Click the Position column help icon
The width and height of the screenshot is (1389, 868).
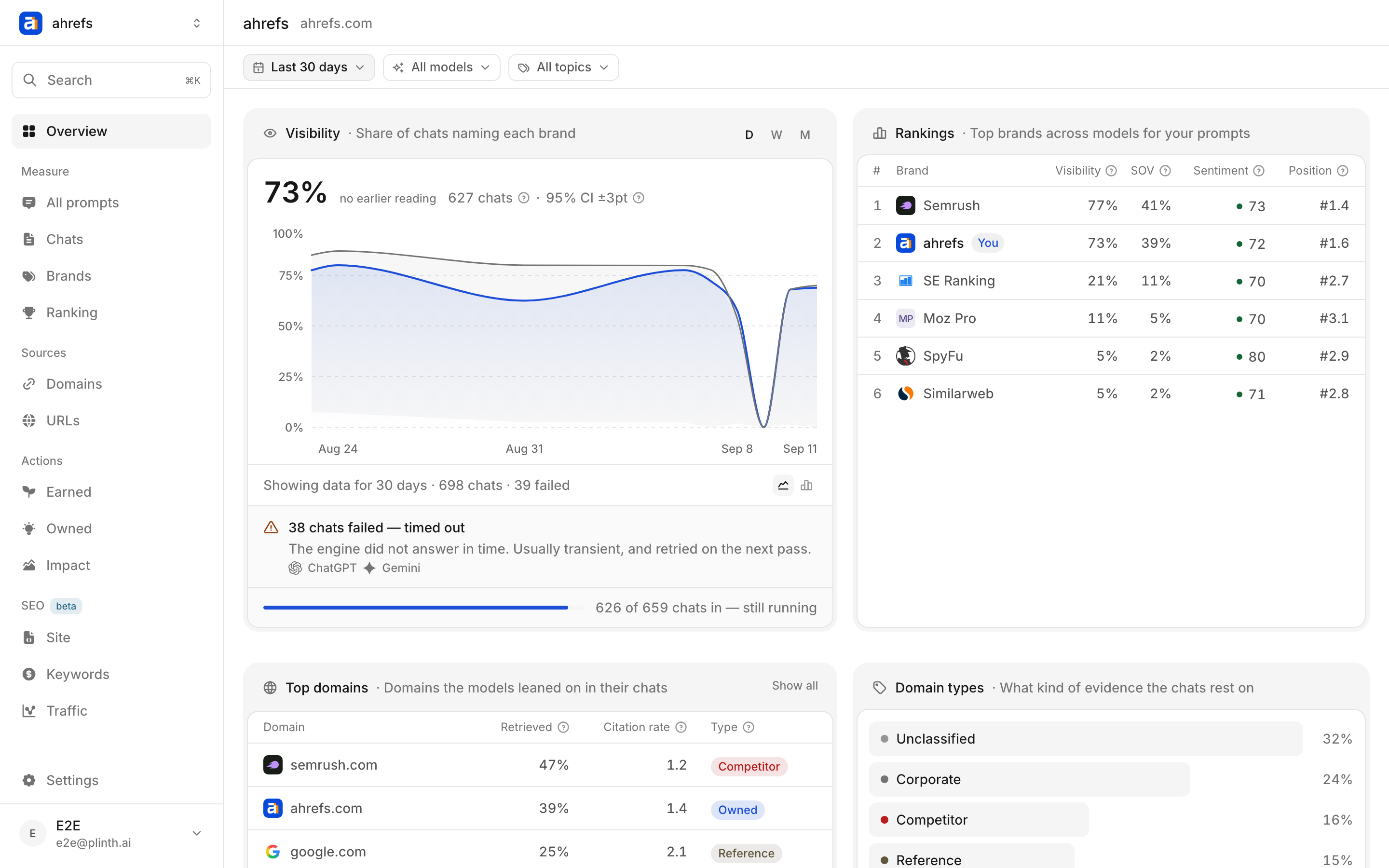click(x=1343, y=171)
